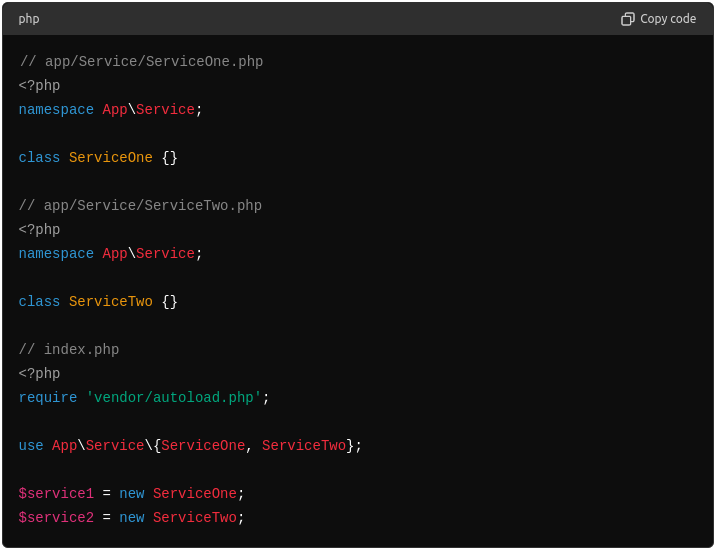Viewport: 716px width, 548px height.
Task: Click the require 'vendor/autoload.php' line
Action: pos(144,397)
